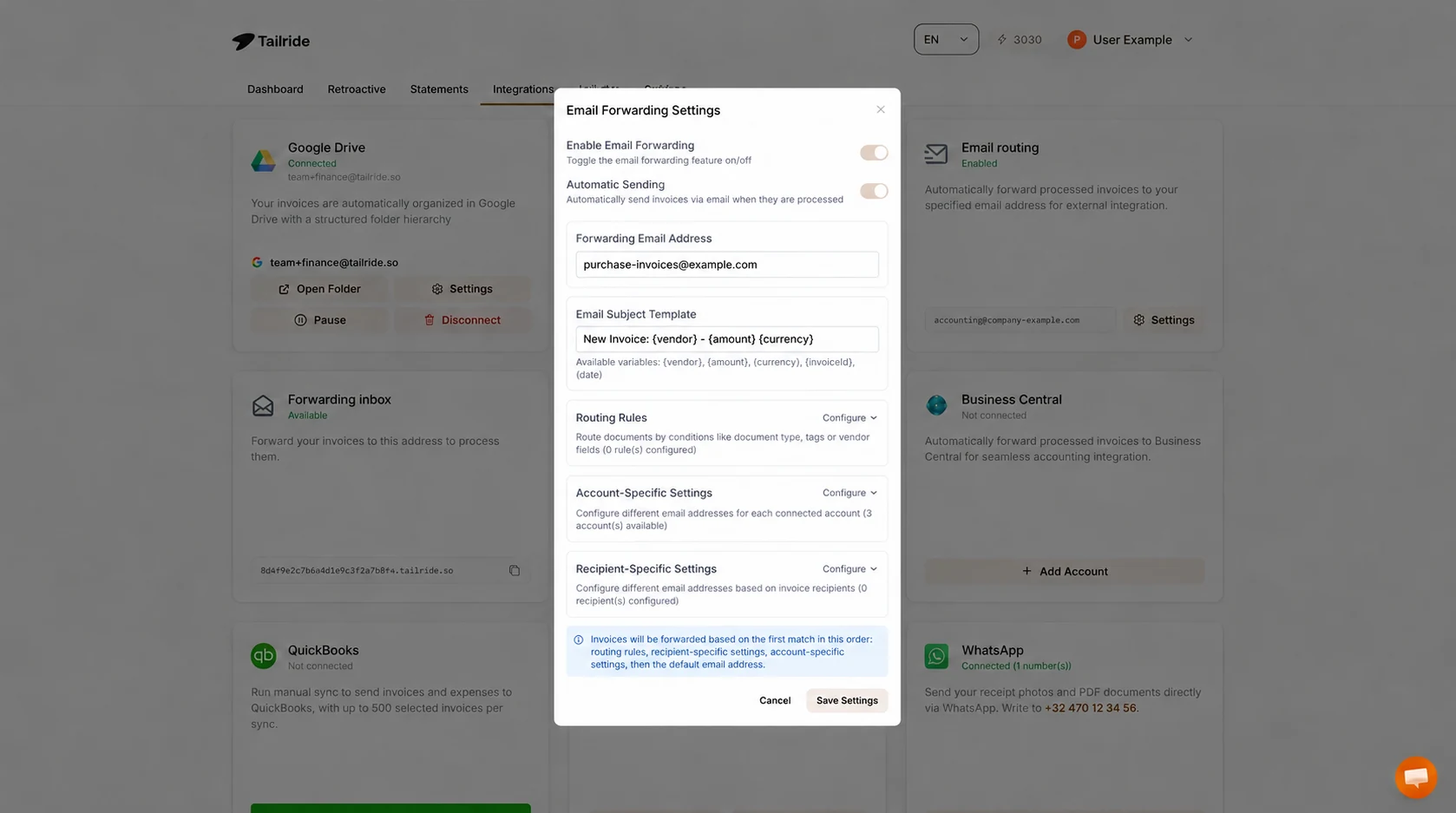Image resolution: width=1456 pixels, height=813 pixels.
Task: Click the credits lightning bolt icon
Action: [1002, 40]
